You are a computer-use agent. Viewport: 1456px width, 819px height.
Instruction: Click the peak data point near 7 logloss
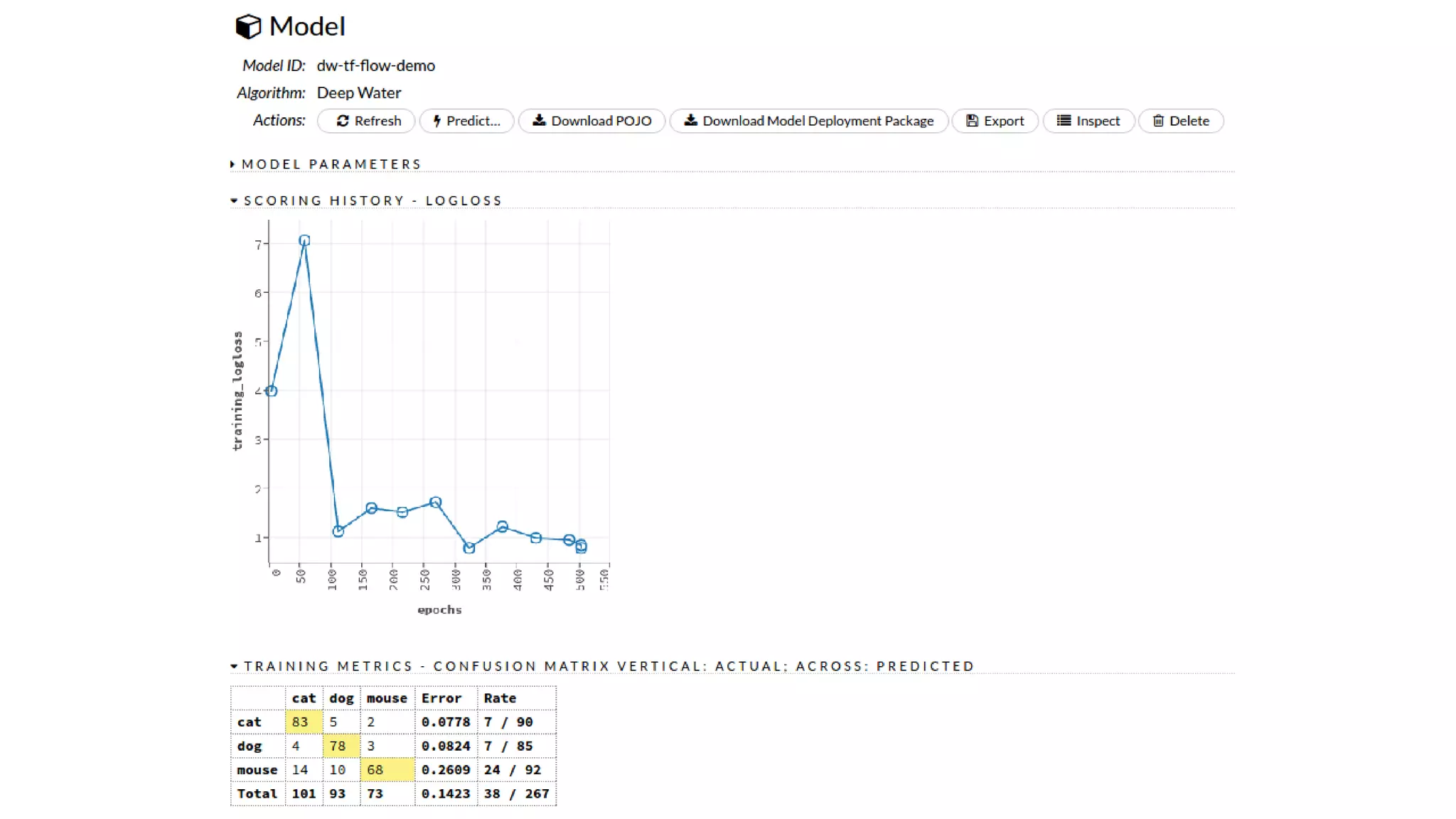point(304,240)
